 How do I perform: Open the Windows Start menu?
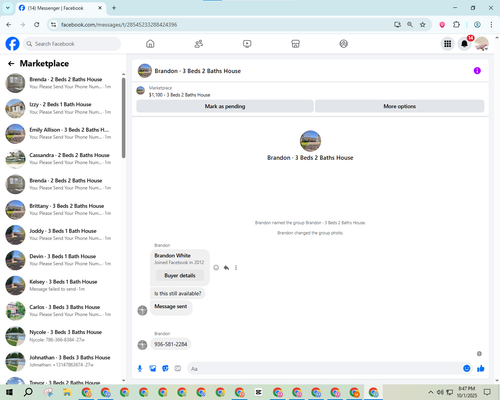[x=9, y=392]
